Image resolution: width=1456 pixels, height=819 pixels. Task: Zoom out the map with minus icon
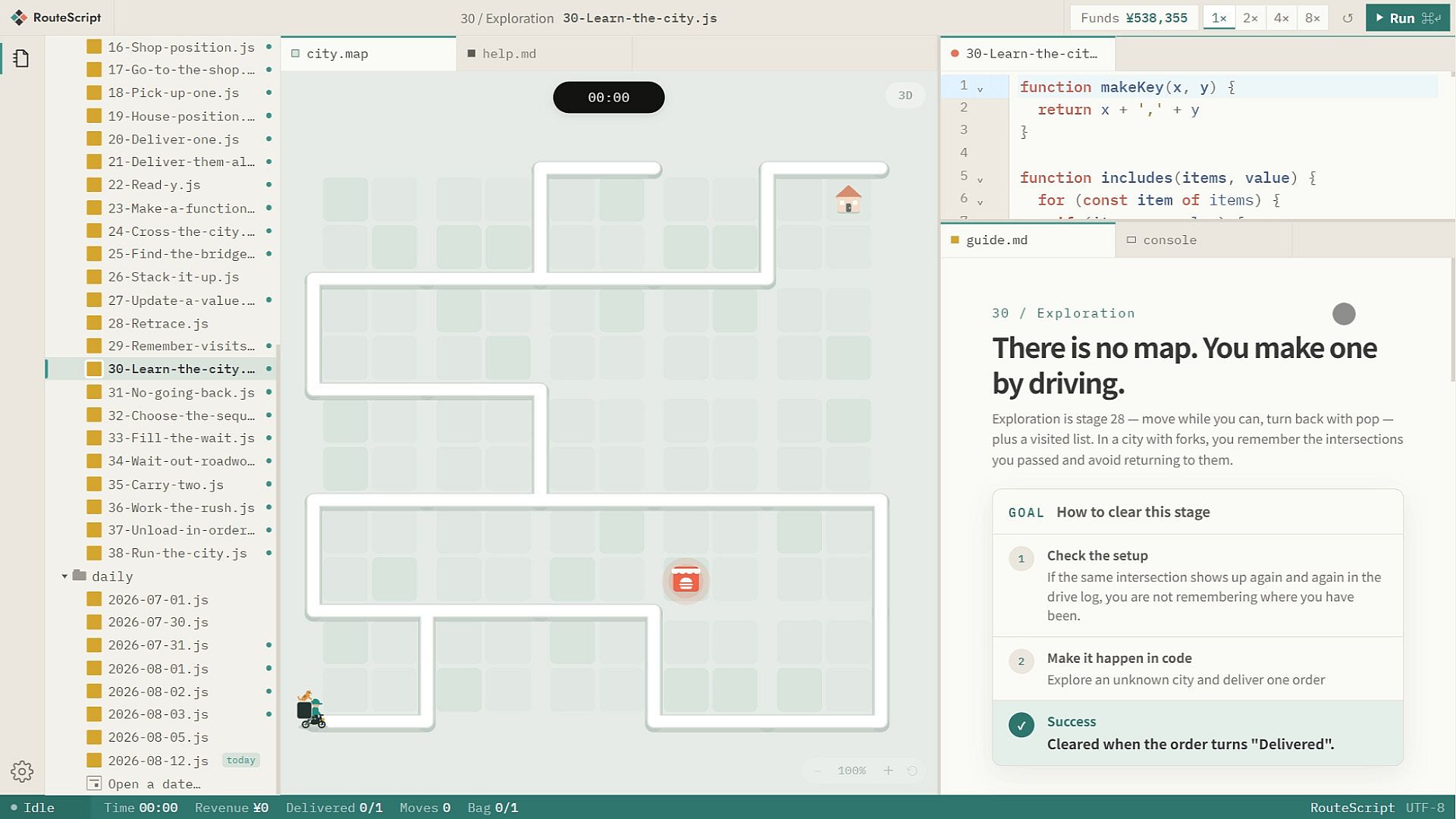(817, 770)
